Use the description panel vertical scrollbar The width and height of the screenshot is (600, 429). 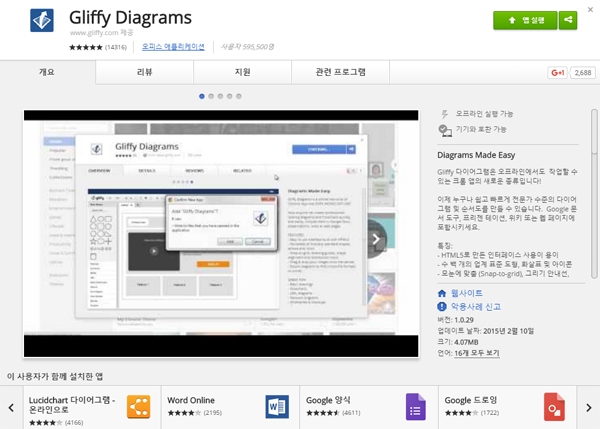[594, 193]
